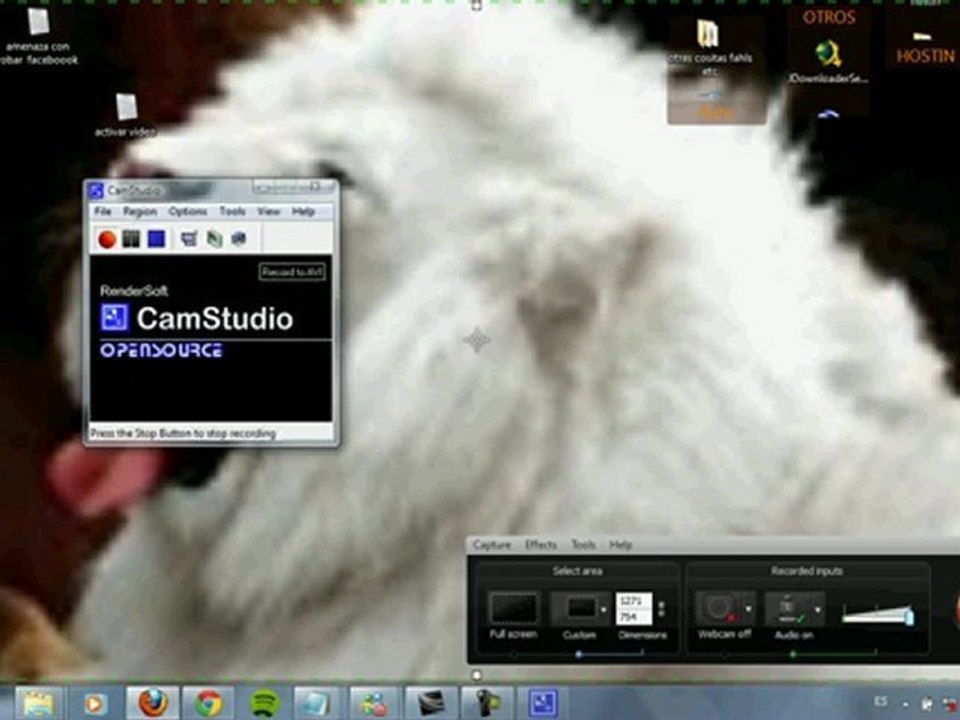The height and width of the screenshot is (720, 960).
Task: Click the last CamStudio toolbar icon (globe-like)
Action: tap(239, 239)
